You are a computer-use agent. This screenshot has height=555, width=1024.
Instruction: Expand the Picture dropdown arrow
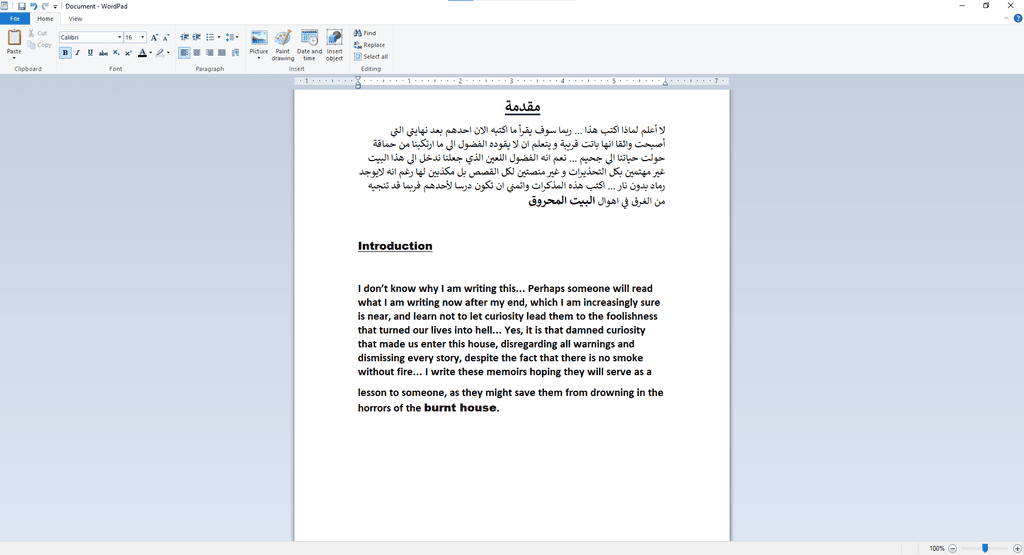point(259,58)
